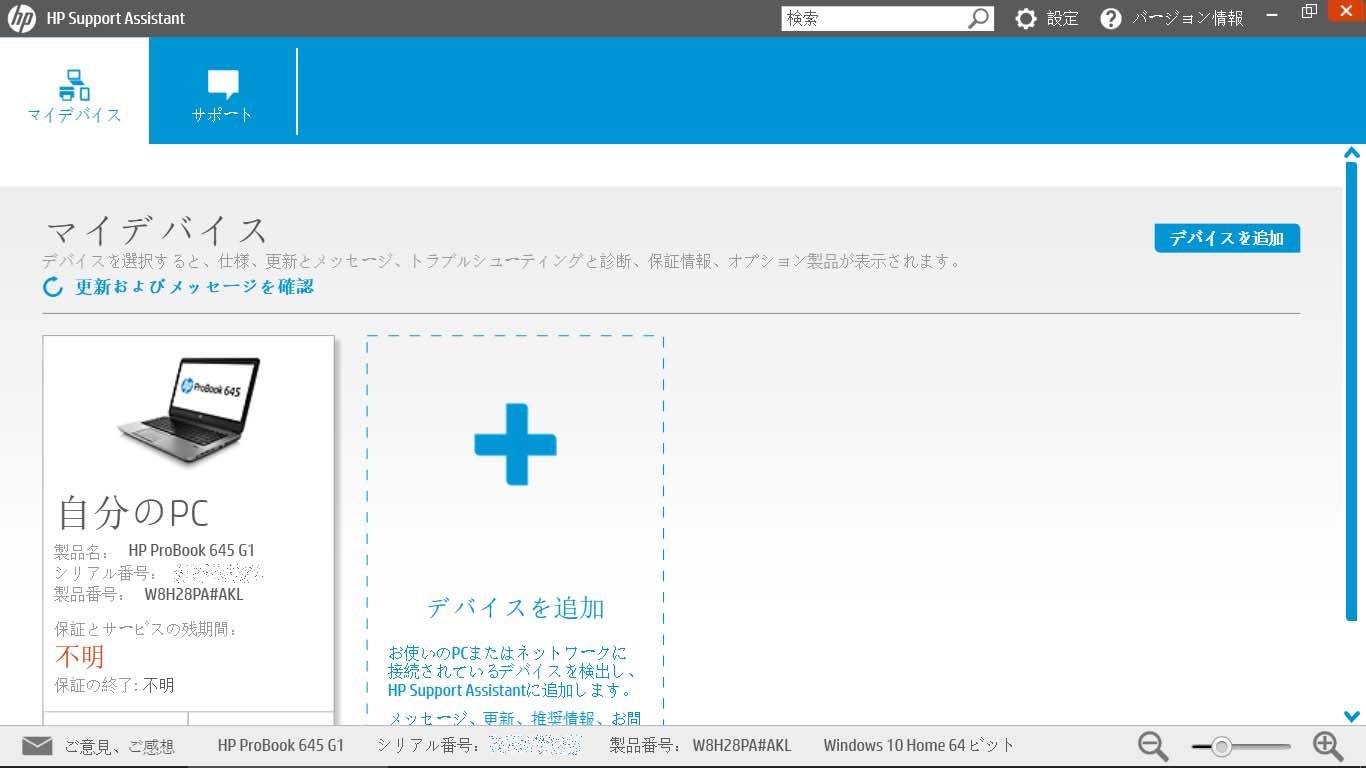This screenshot has height=768, width=1366.
Task: Click the HP logo icon in title bar
Action: (x=21, y=18)
